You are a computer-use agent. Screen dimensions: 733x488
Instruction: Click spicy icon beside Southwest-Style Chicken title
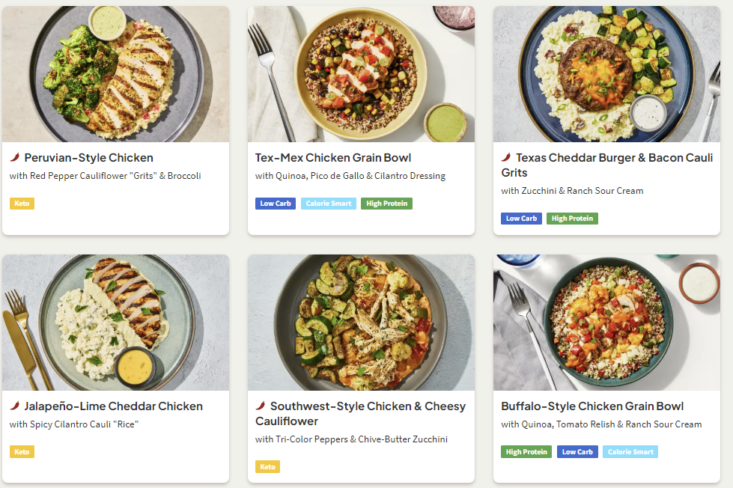click(261, 406)
